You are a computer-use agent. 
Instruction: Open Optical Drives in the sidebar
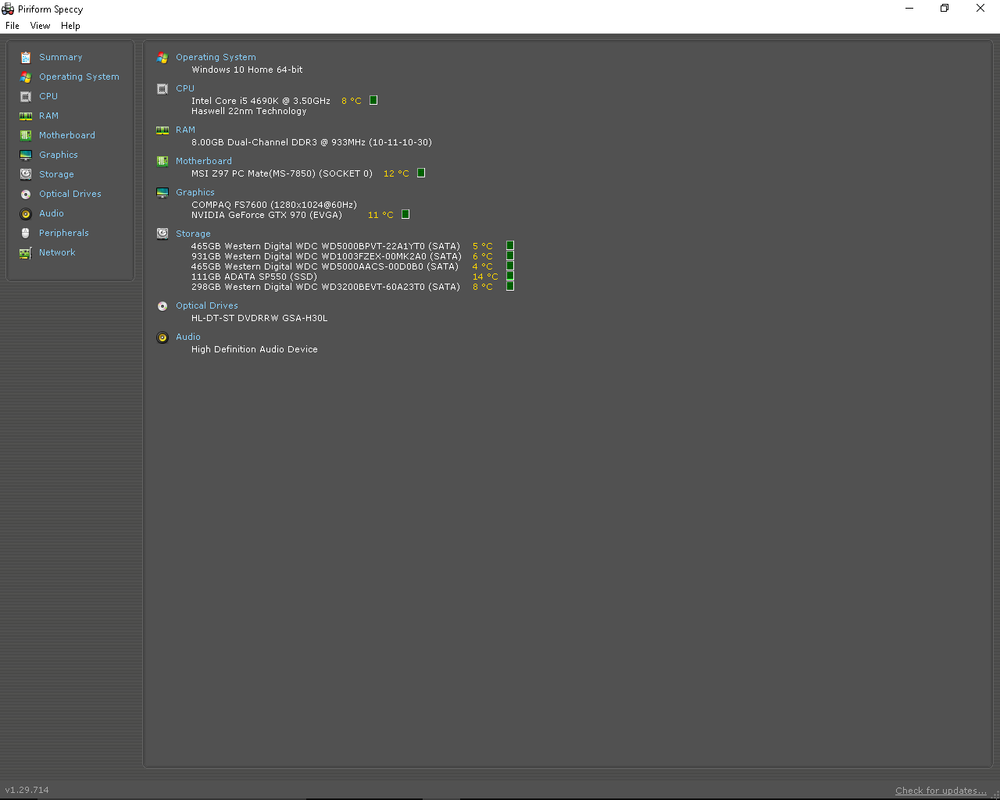70,194
